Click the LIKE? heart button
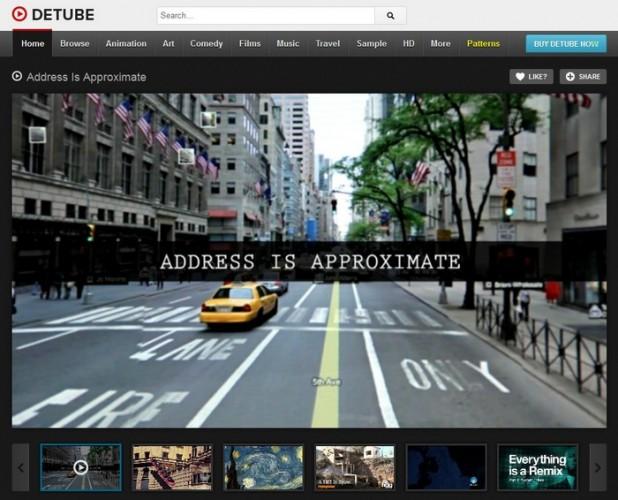The width and height of the screenshot is (618, 500). [x=531, y=76]
